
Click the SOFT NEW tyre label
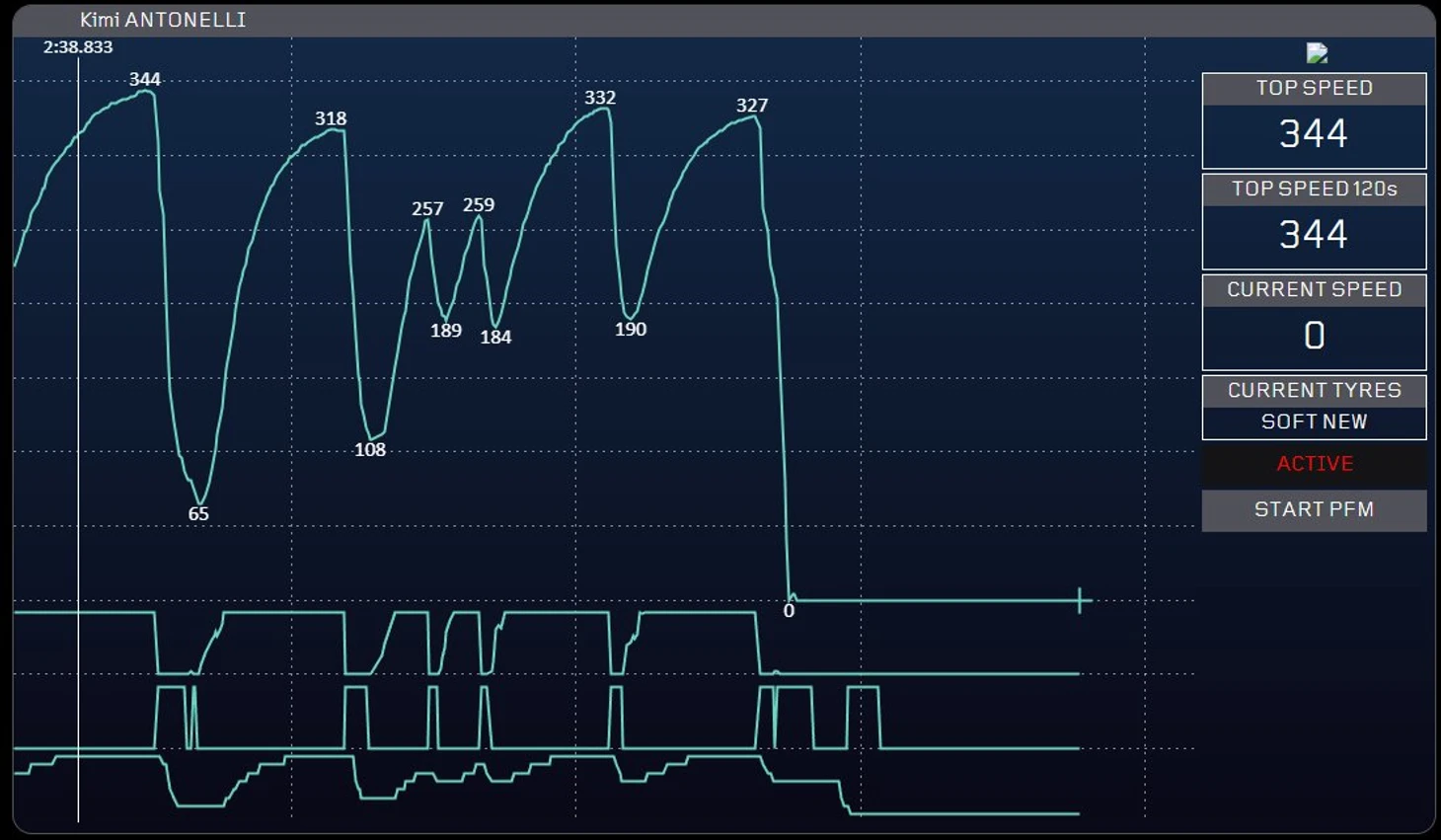coord(1314,422)
